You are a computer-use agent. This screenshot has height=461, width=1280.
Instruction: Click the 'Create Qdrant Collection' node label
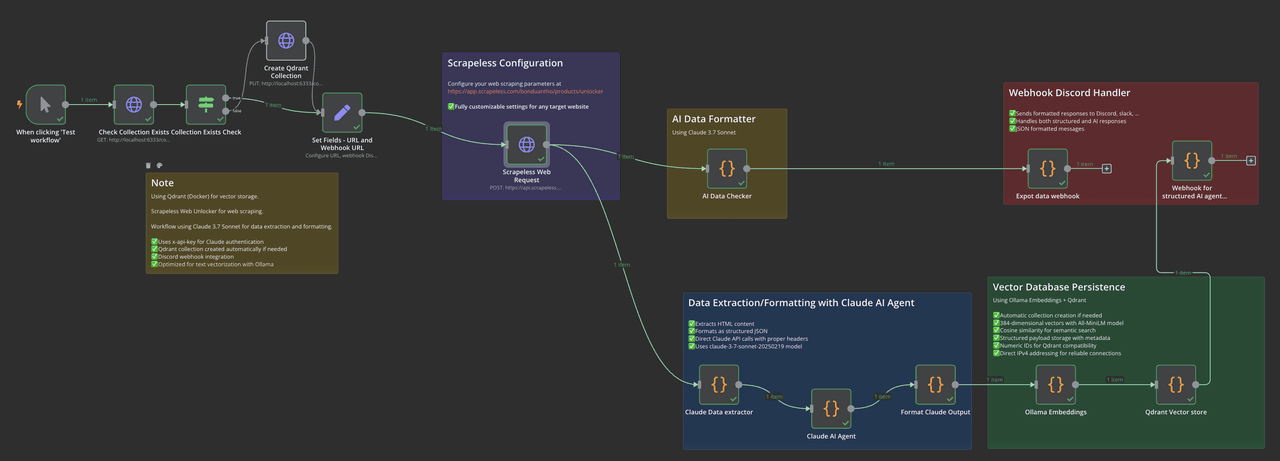pyautogui.click(x=286, y=72)
